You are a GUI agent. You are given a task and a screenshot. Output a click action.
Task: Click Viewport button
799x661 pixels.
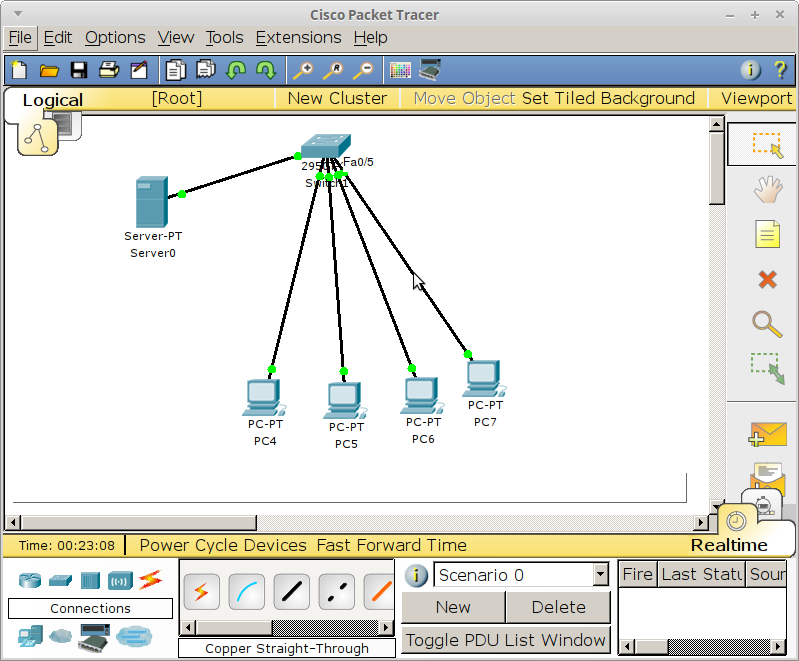click(756, 98)
